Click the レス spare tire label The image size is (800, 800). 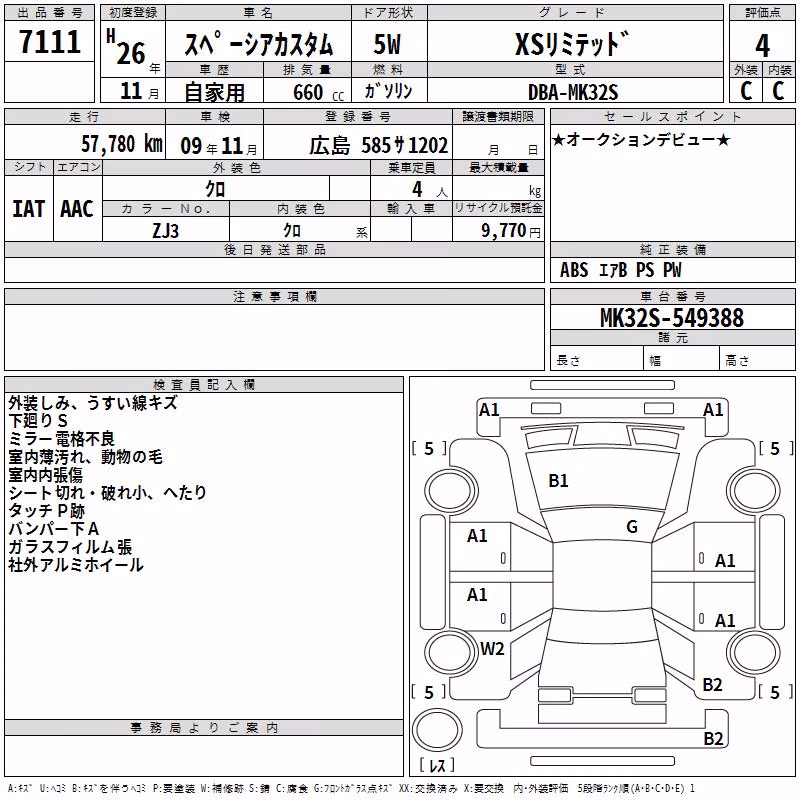(437, 765)
